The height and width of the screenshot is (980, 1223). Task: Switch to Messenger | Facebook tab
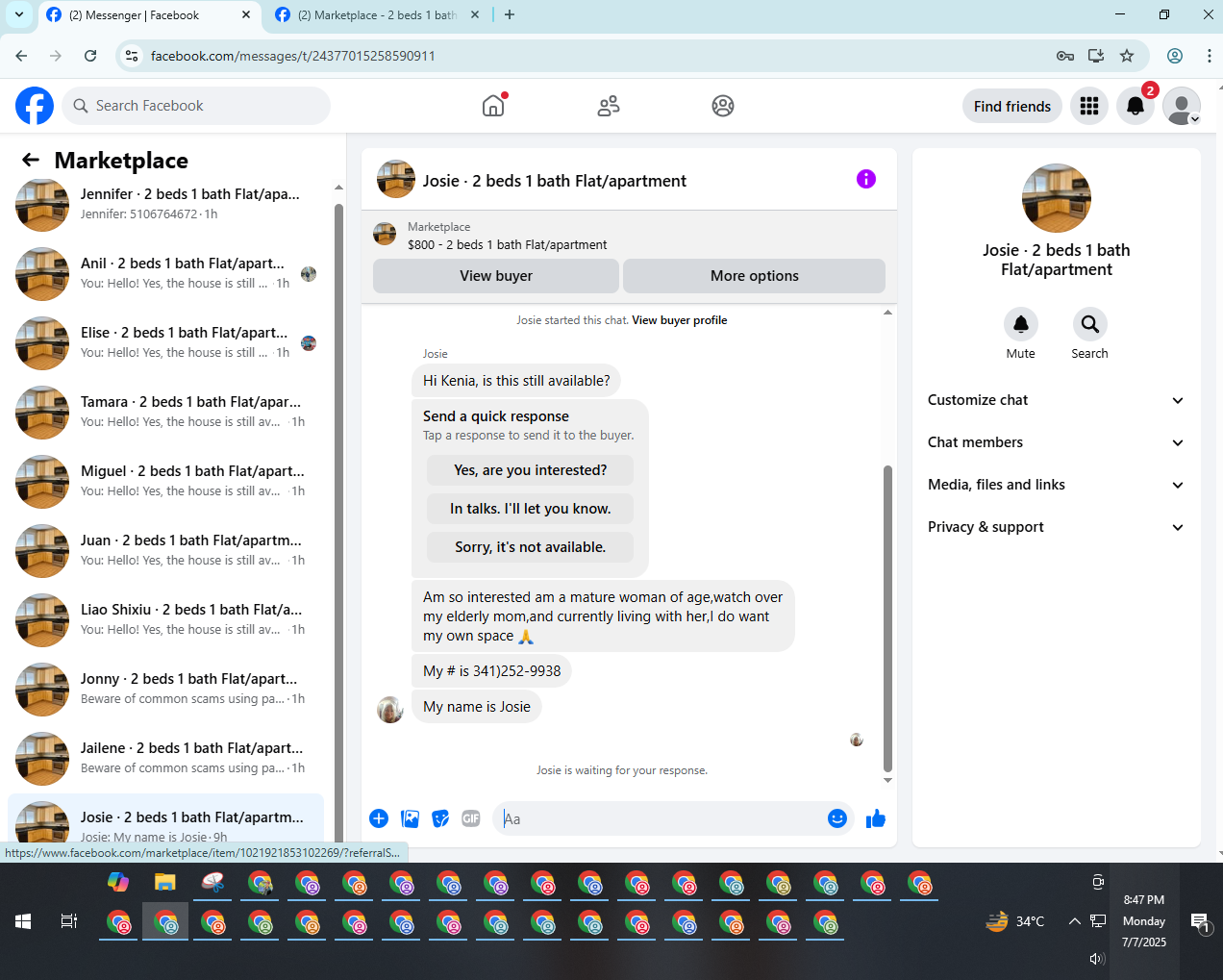point(149,15)
